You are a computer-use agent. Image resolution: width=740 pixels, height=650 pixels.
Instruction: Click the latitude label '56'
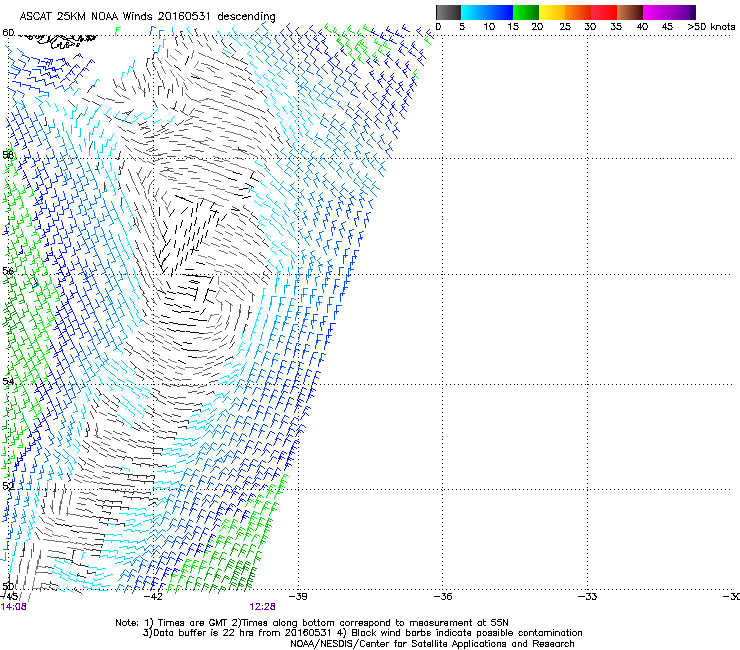tap(8, 271)
